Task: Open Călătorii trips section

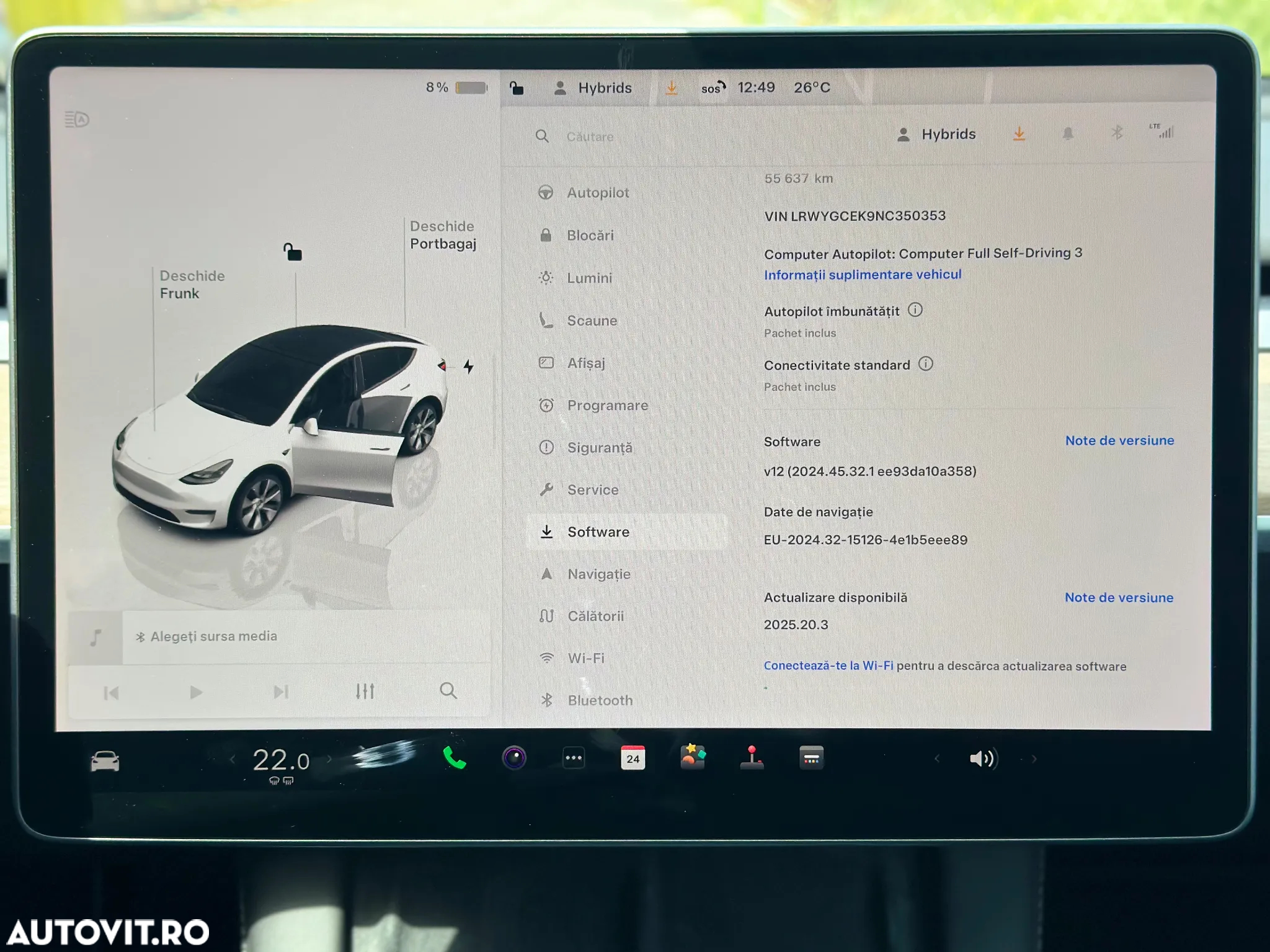Action: click(581, 616)
